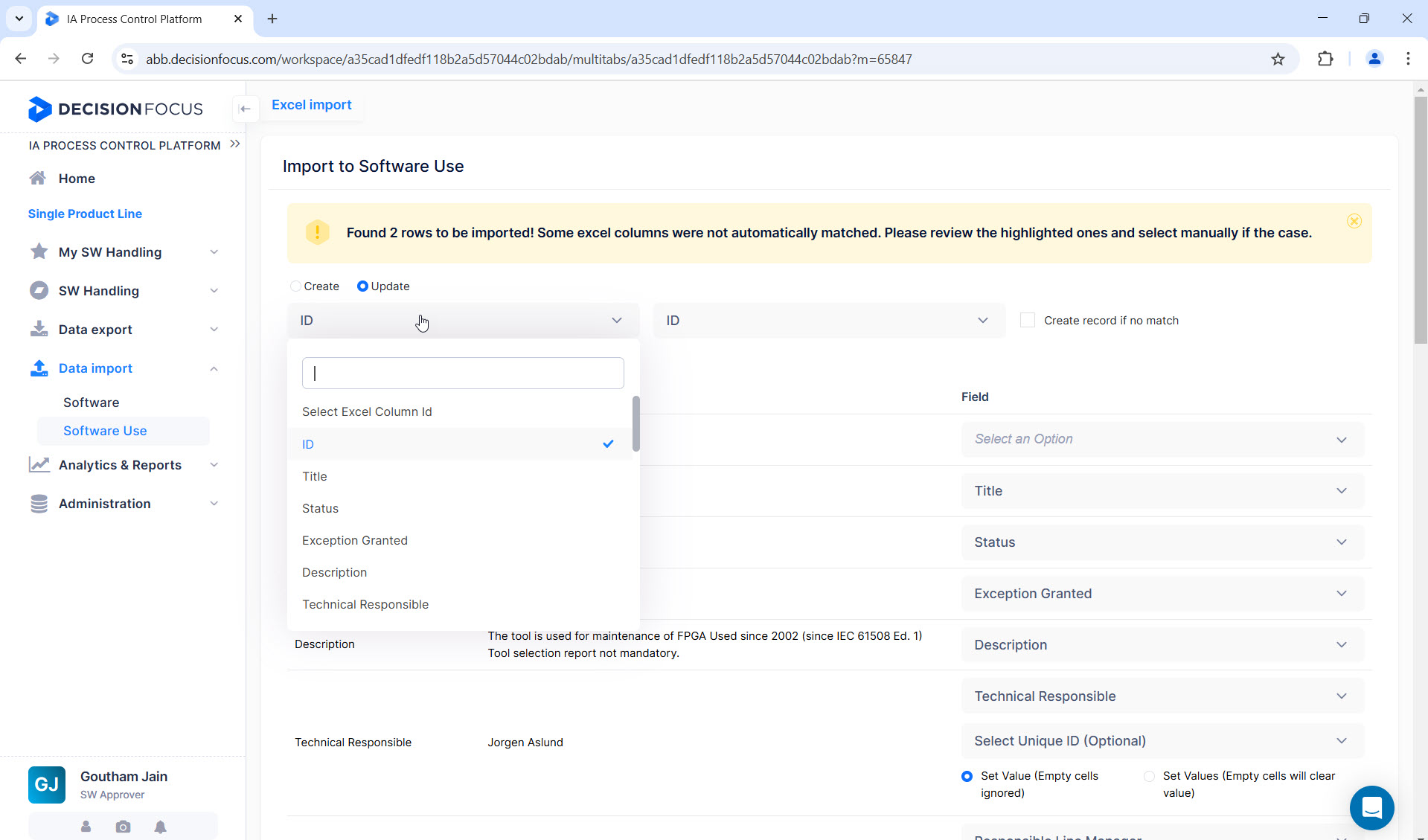Select Set Value (Empty cells ignored) radio
Viewport: 1428px width, 840px height.
pos(967,776)
